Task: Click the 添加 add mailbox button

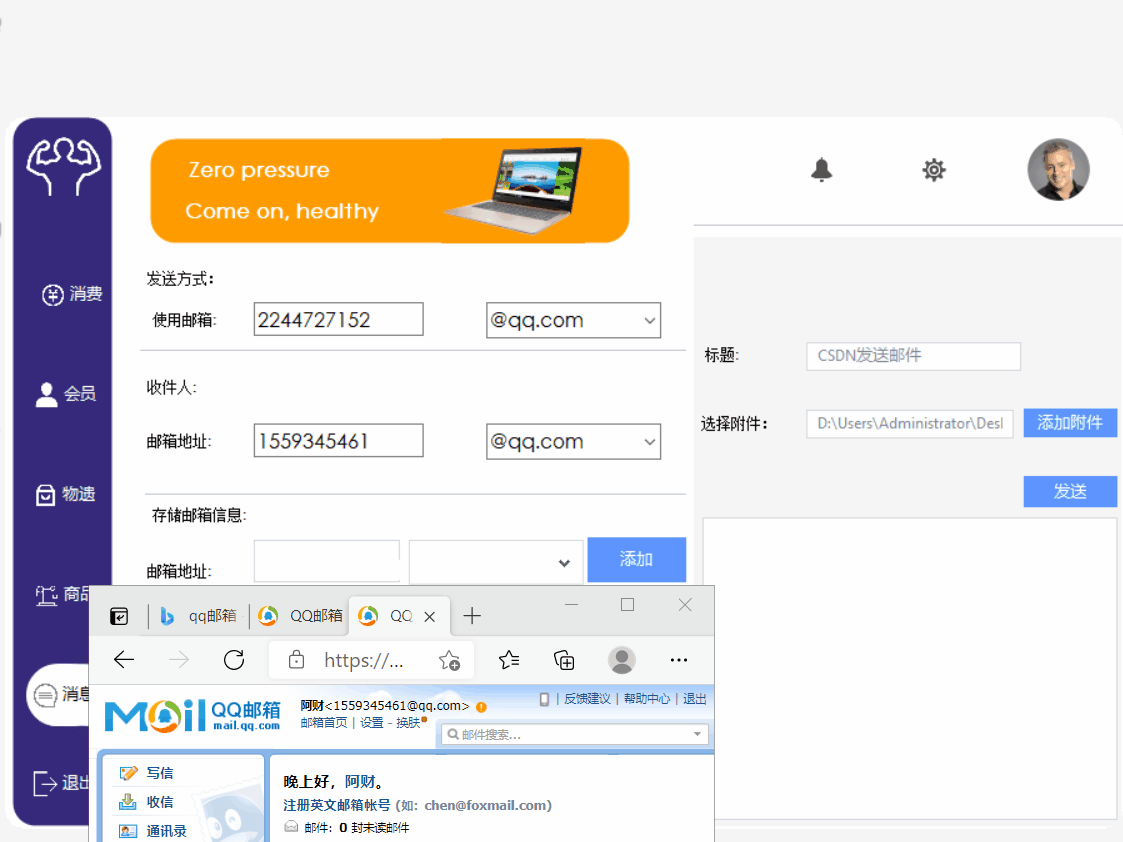Action: [x=636, y=559]
